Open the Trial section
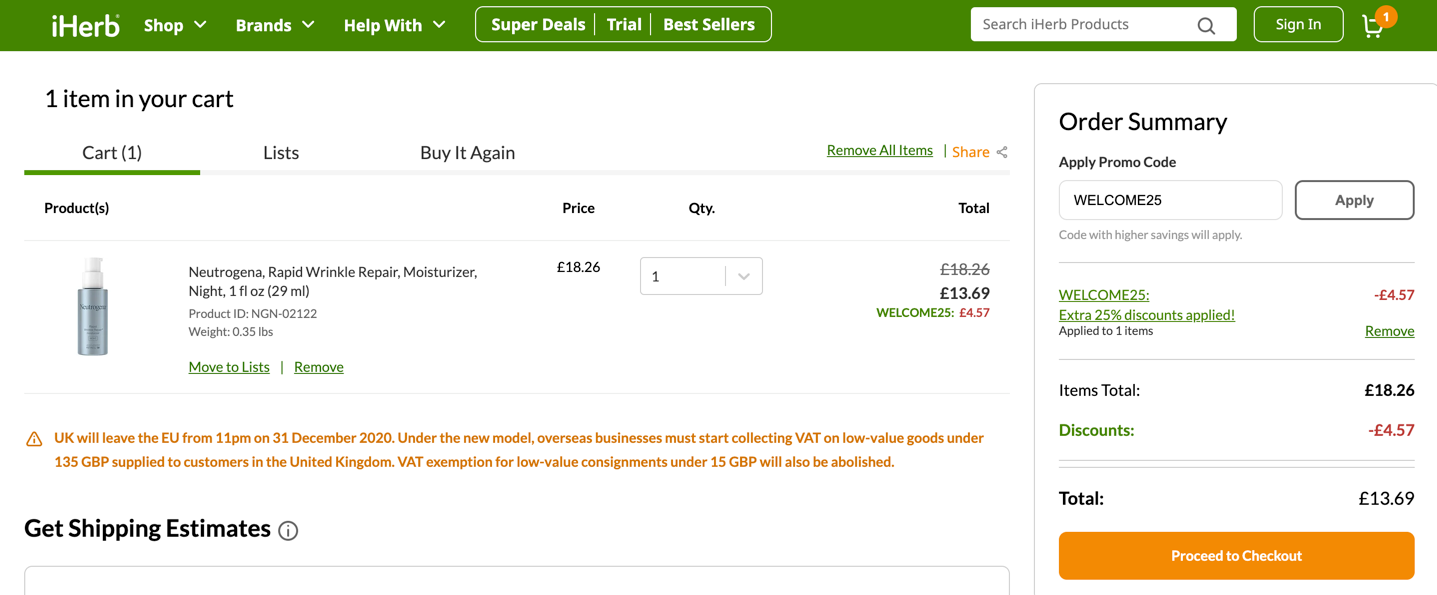This screenshot has height=595, width=1437. (x=624, y=25)
